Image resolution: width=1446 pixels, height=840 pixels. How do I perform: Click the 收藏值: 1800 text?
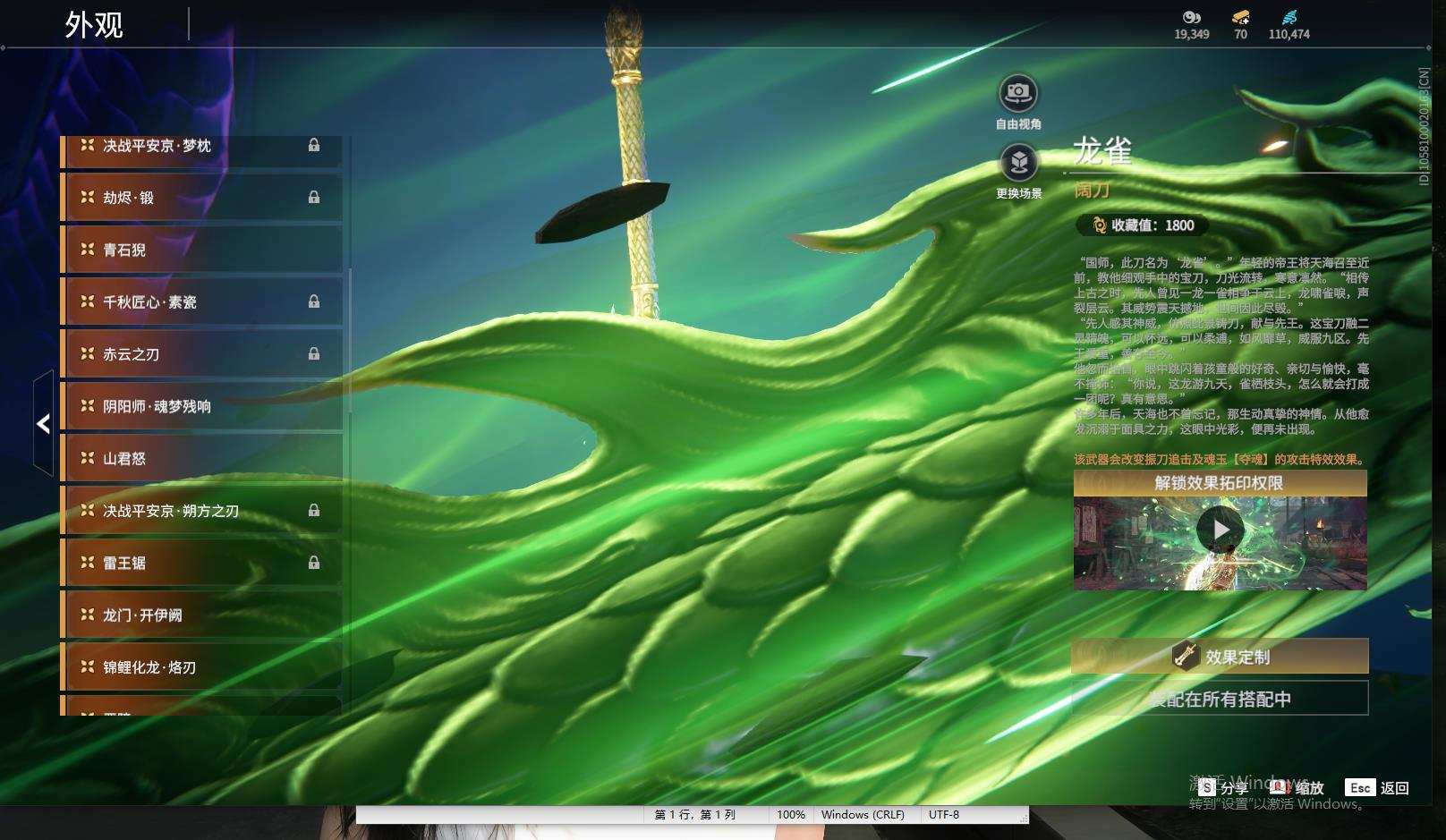pyautogui.click(x=1153, y=225)
